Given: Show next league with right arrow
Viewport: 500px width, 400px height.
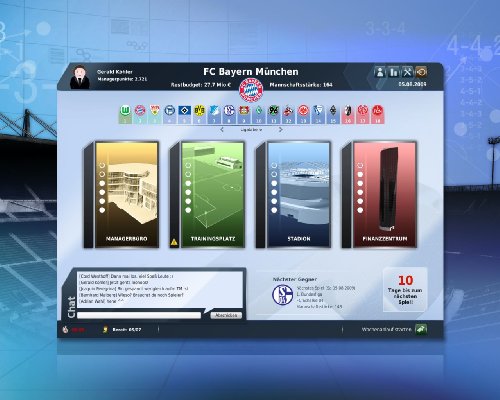Looking at the screenshot, I should point(281,130).
